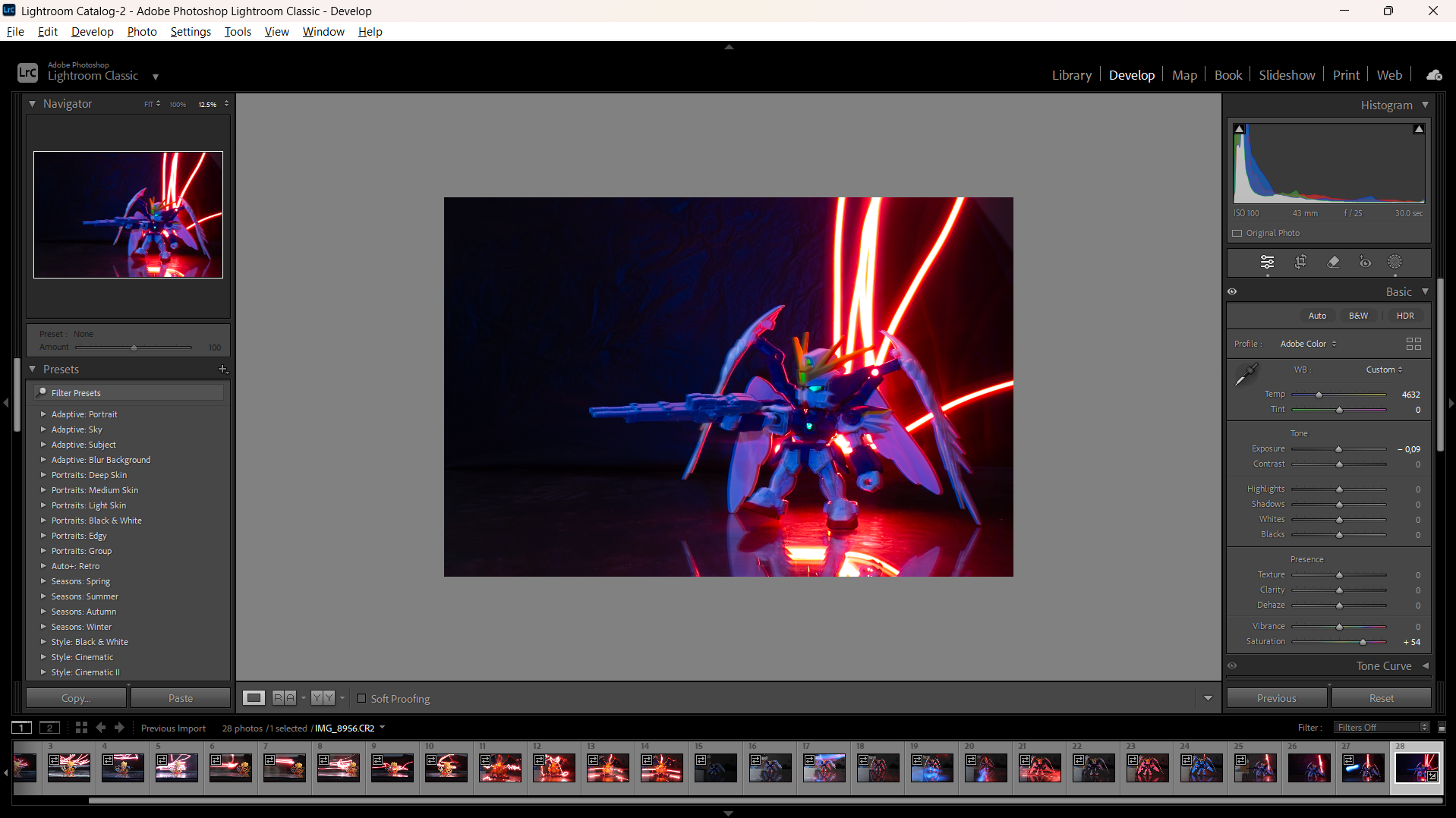
Task: Select the Crop overlay tool
Action: pos(1300,262)
